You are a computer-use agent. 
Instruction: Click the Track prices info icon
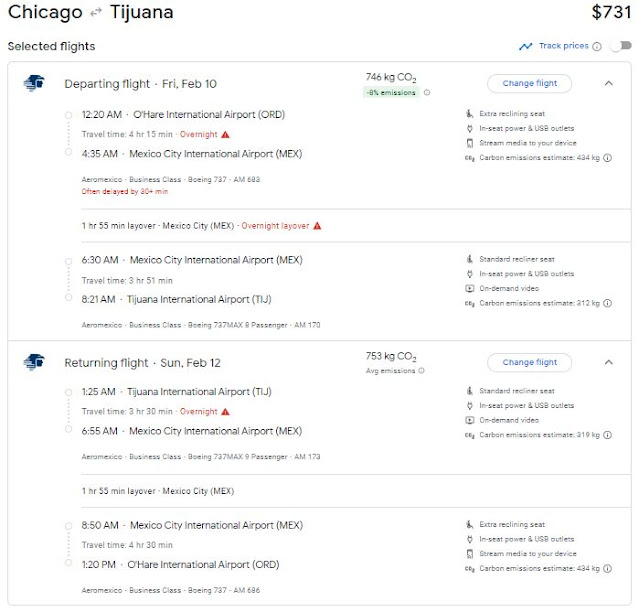[x=597, y=46]
